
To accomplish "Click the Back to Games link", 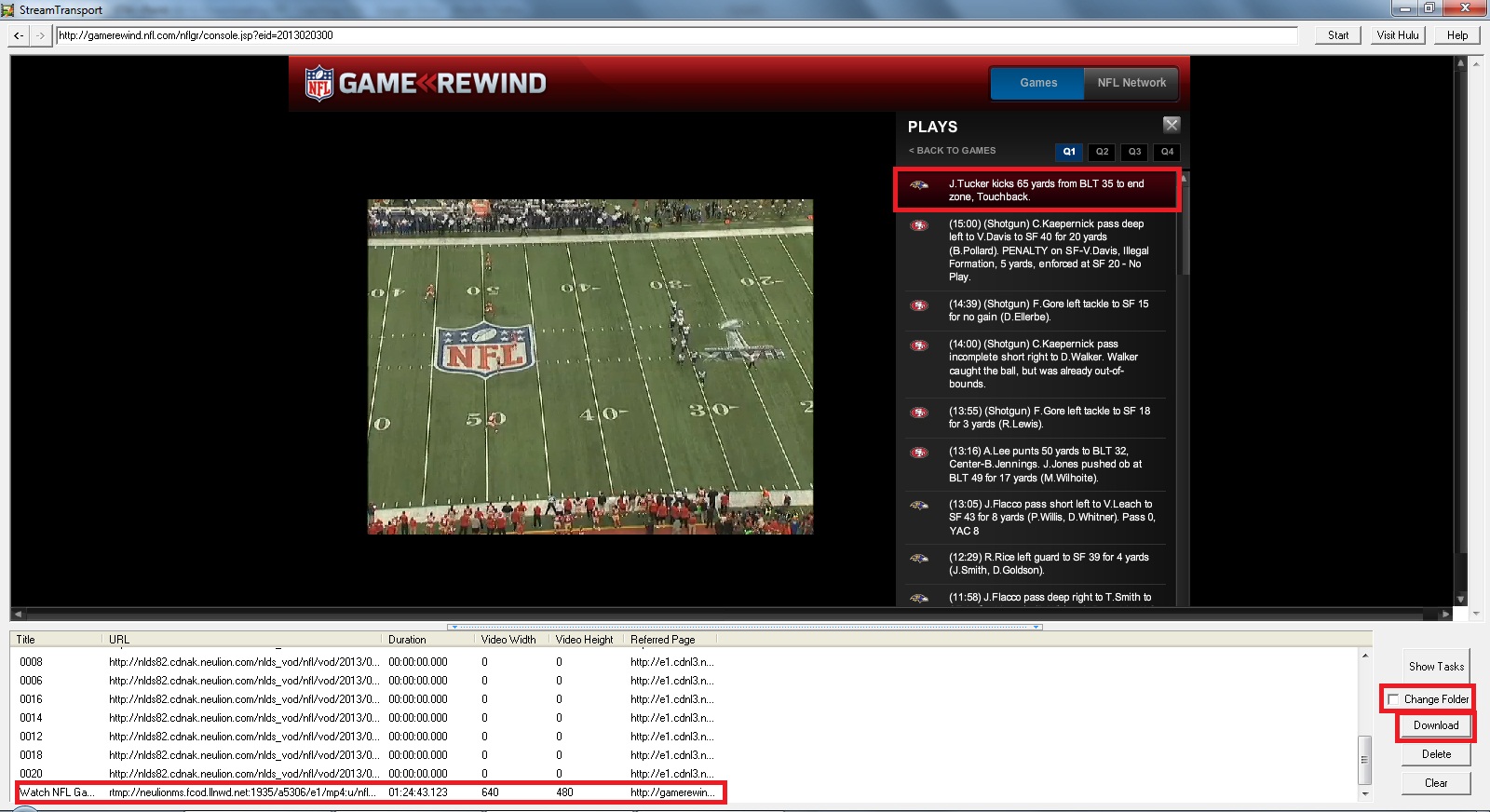I will (x=953, y=151).
